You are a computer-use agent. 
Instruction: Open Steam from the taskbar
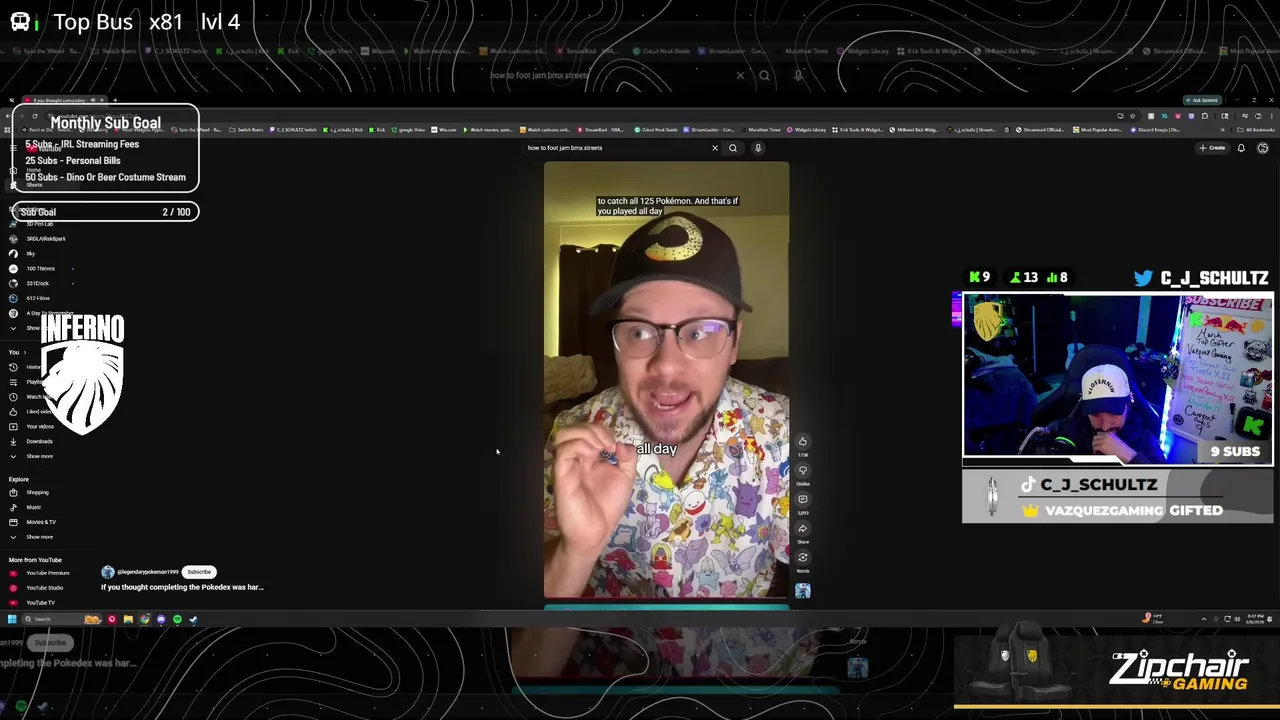pyautogui.click(x=193, y=619)
